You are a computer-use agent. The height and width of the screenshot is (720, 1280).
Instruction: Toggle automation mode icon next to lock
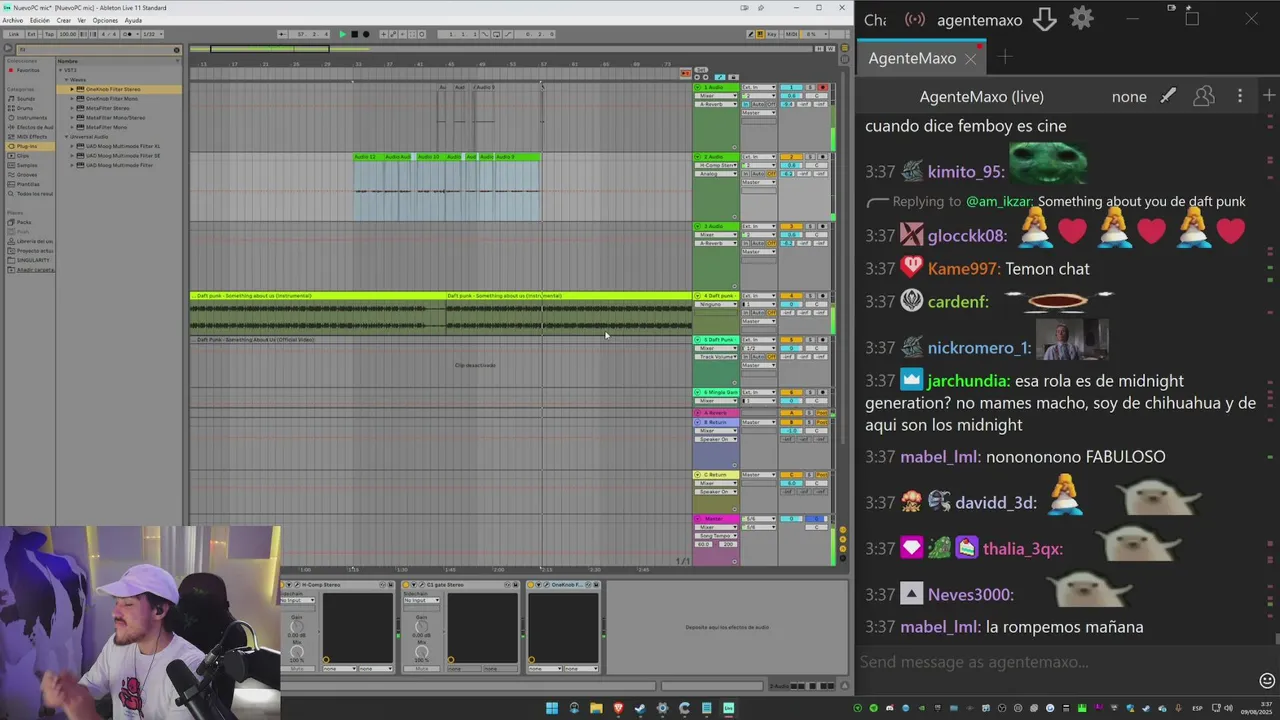pos(720,77)
